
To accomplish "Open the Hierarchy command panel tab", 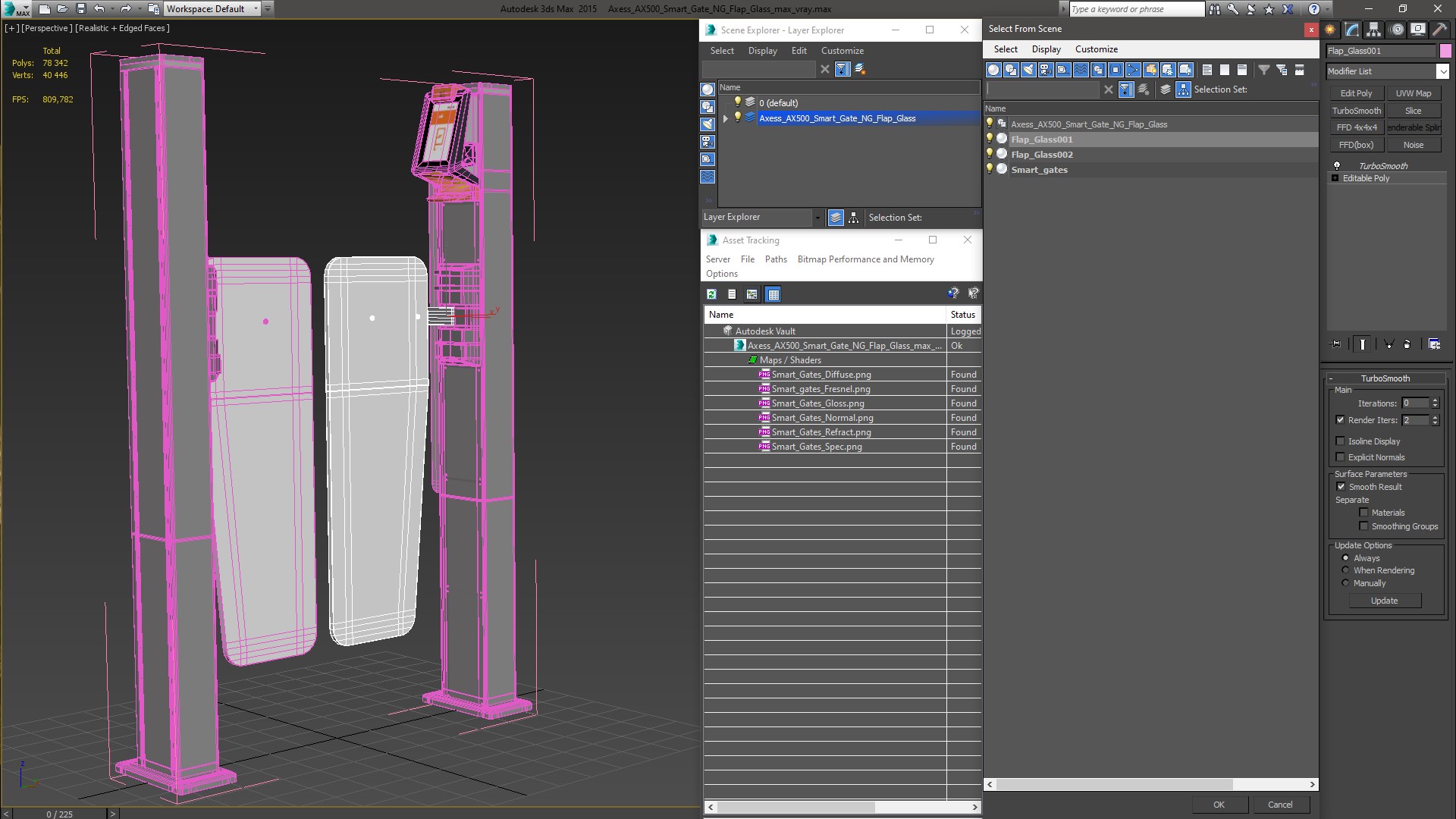I will [1374, 30].
